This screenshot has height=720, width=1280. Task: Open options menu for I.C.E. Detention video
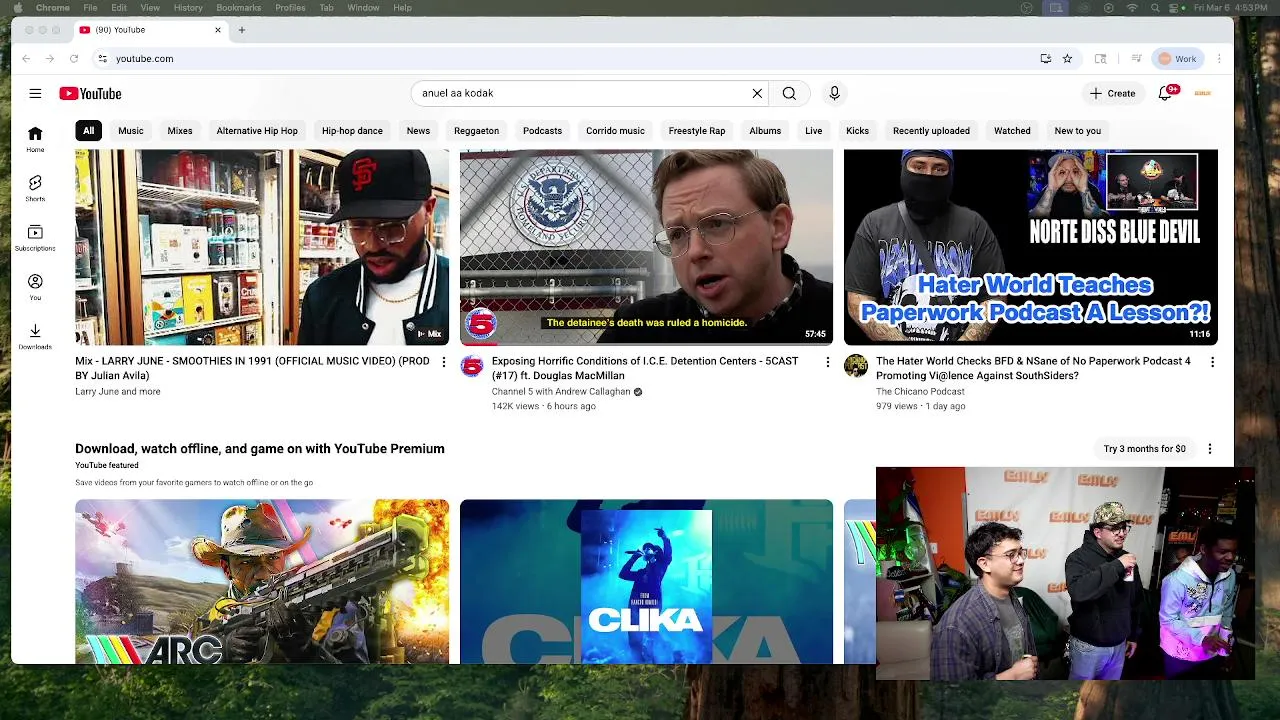tap(827, 362)
